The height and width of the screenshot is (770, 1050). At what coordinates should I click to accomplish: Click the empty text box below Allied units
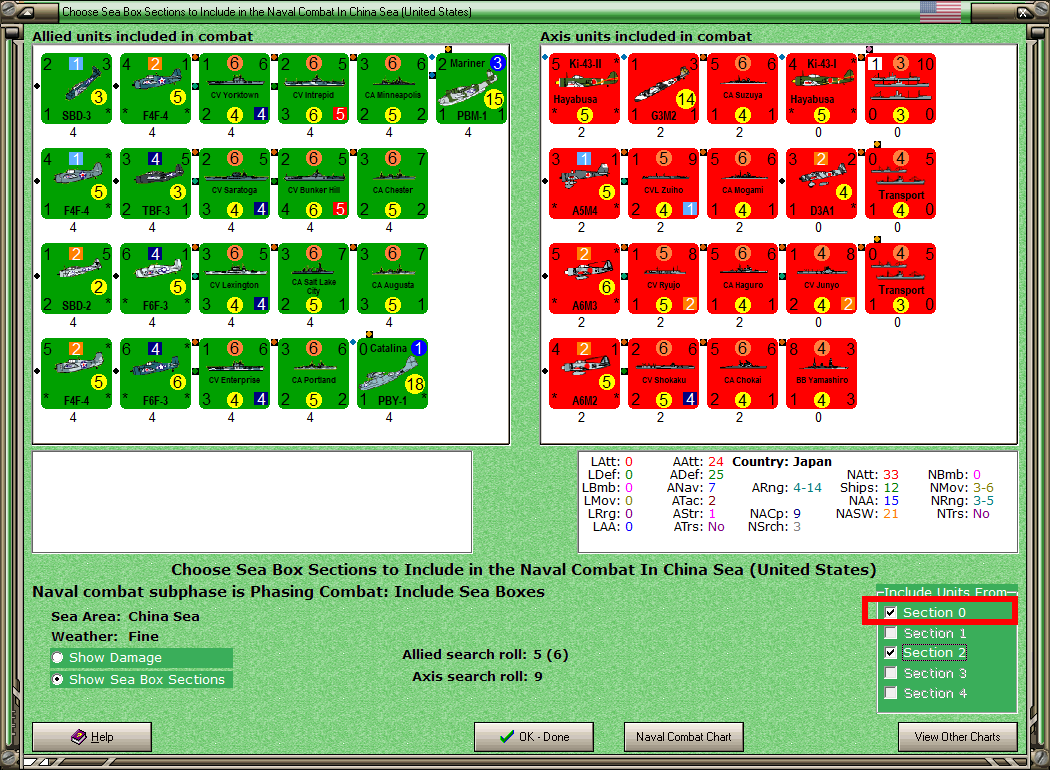[252, 502]
